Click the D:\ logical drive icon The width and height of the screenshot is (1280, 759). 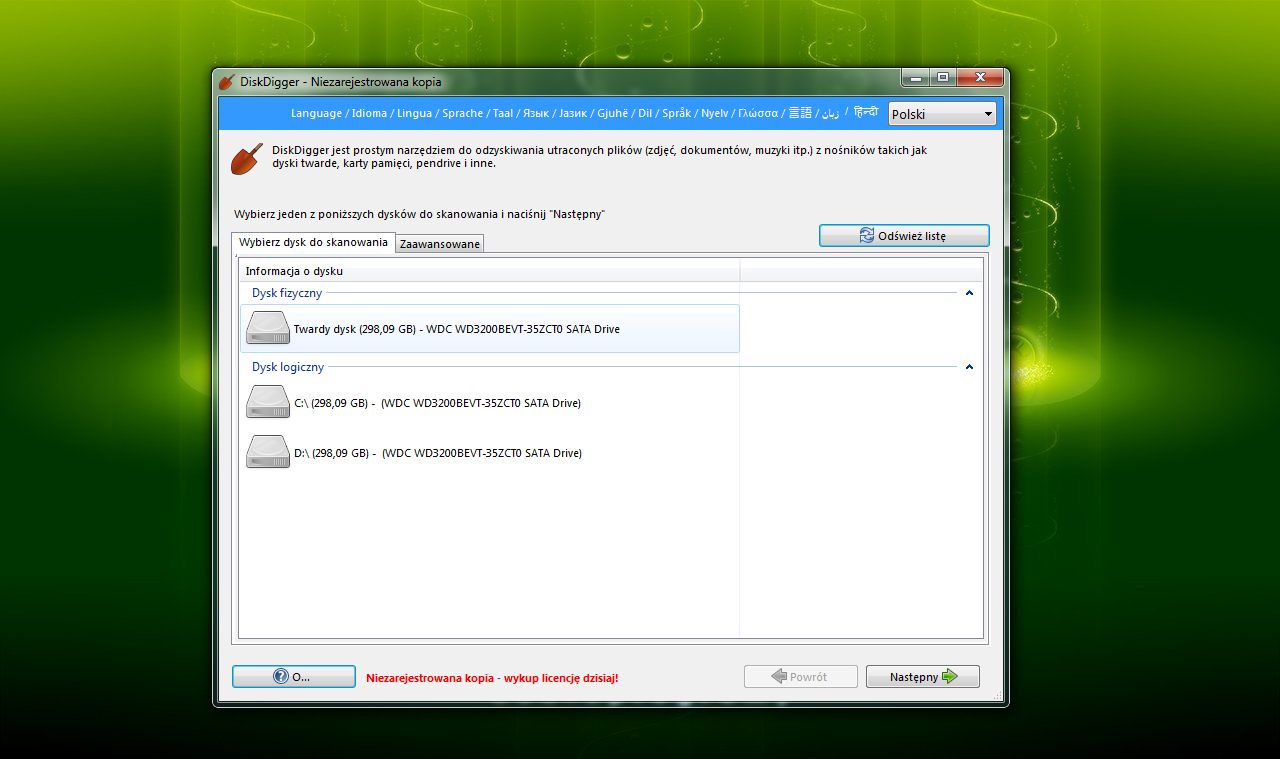click(x=267, y=452)
